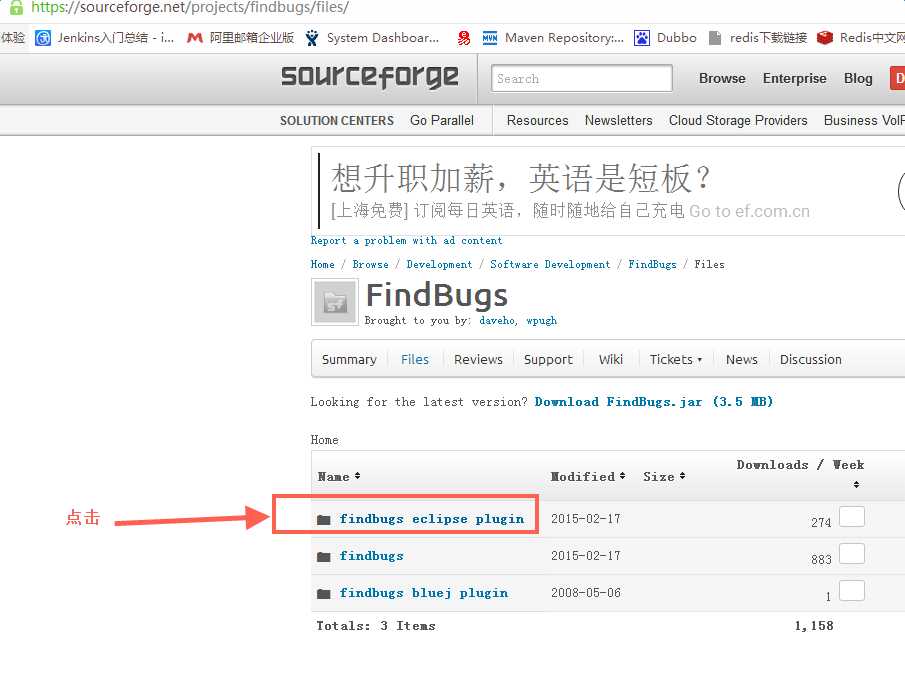Open Blog in the top navigation
Image resolution: width=905 pixels, height=690 pixels.
[858, 78]
